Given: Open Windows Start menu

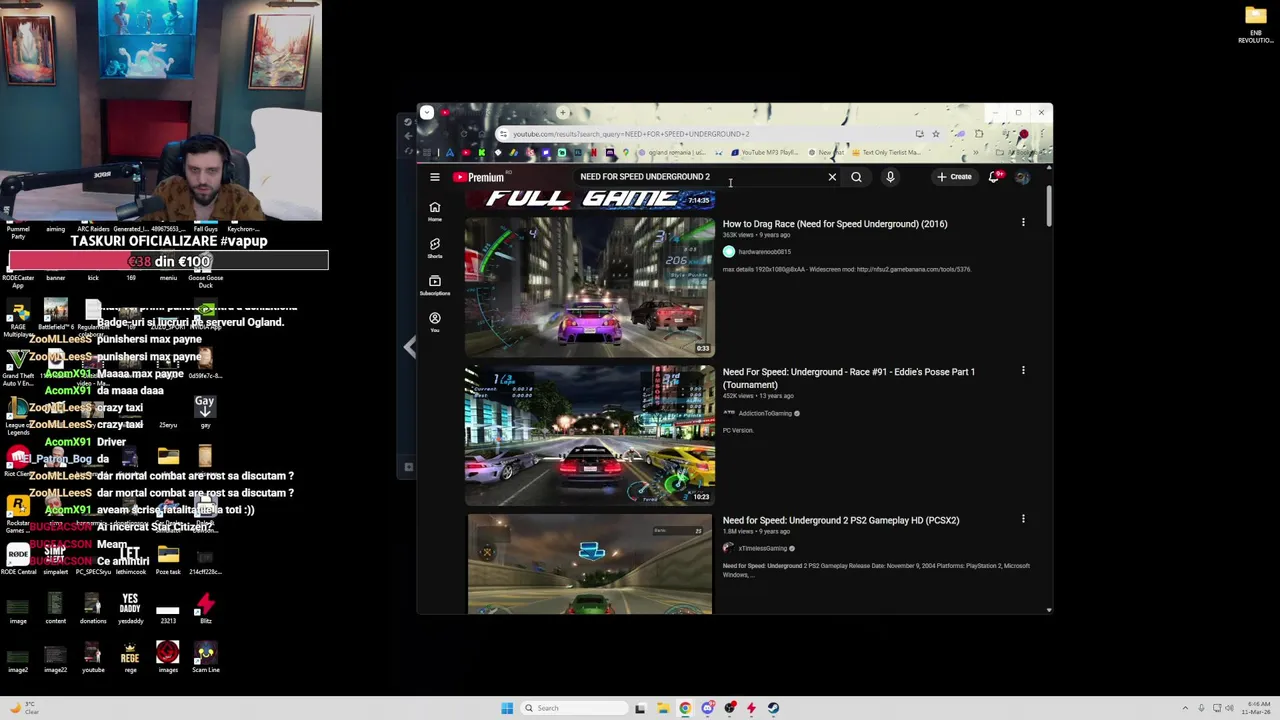Looking at the screenshot, I should click(x=507, y=708).
